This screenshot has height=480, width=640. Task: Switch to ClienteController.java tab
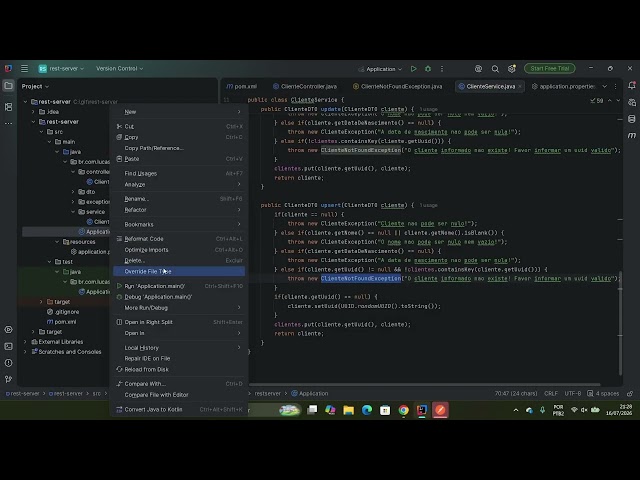(305, 87)
